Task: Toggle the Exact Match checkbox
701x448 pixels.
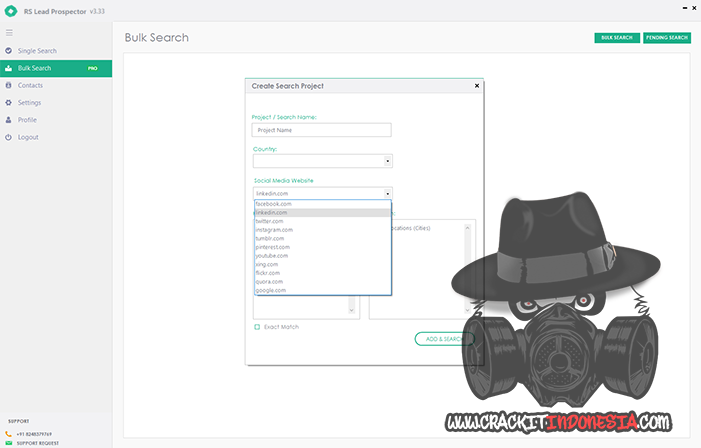Action: (257, 327)
